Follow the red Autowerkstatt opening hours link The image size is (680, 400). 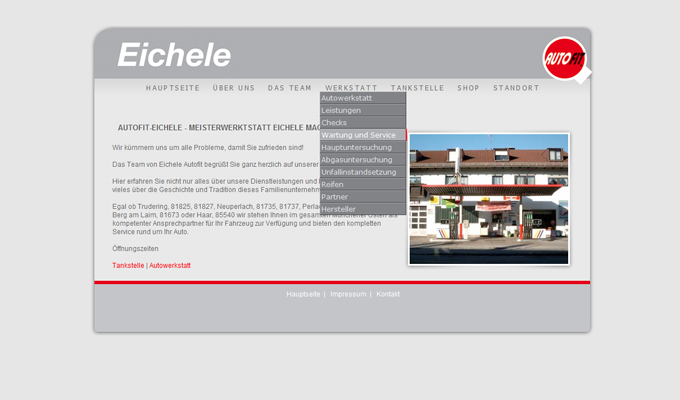170,266
